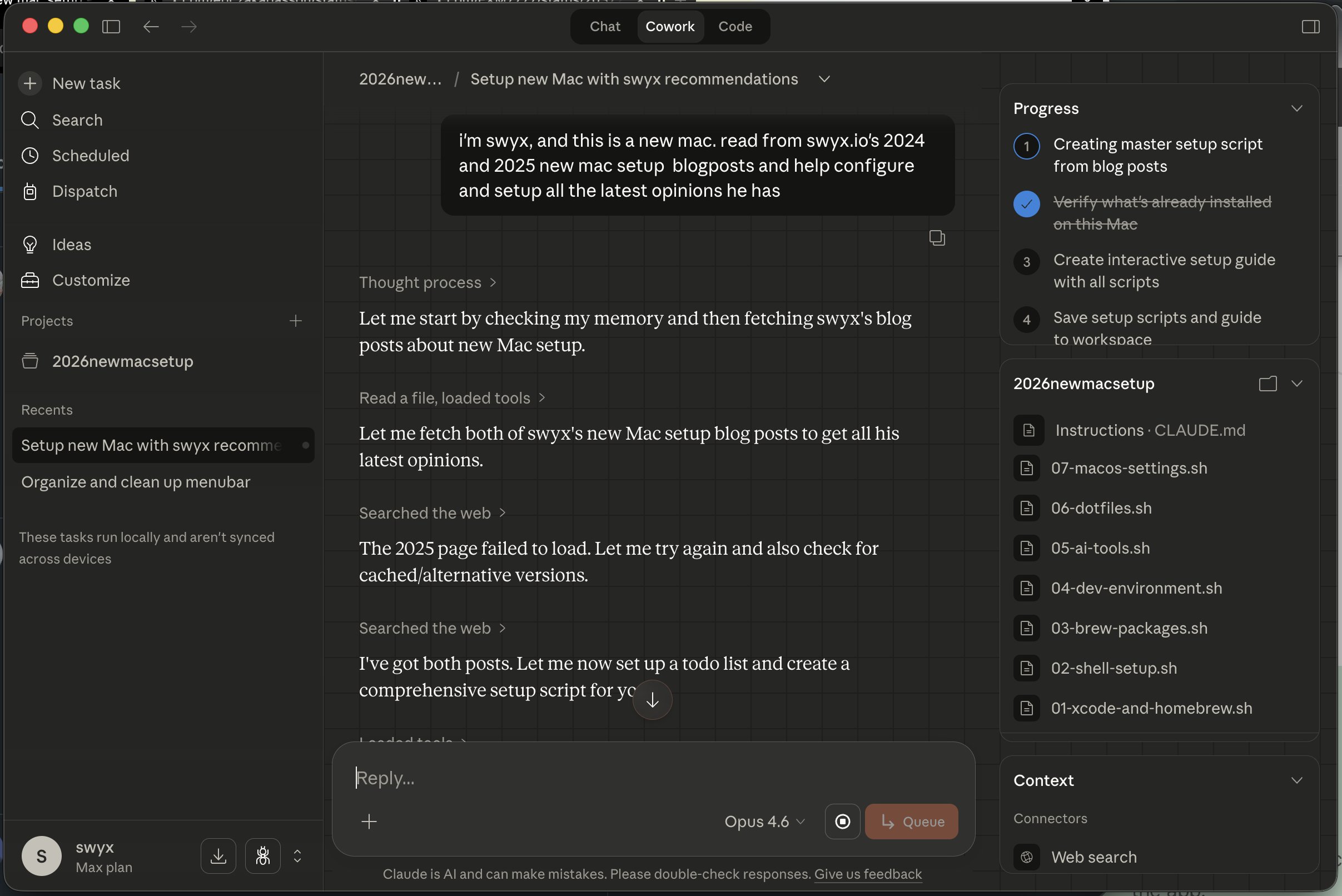This screenshot has height=896, width=1342.
Task: Switch to the Chat tab
Action: click(x=605, y=26)
